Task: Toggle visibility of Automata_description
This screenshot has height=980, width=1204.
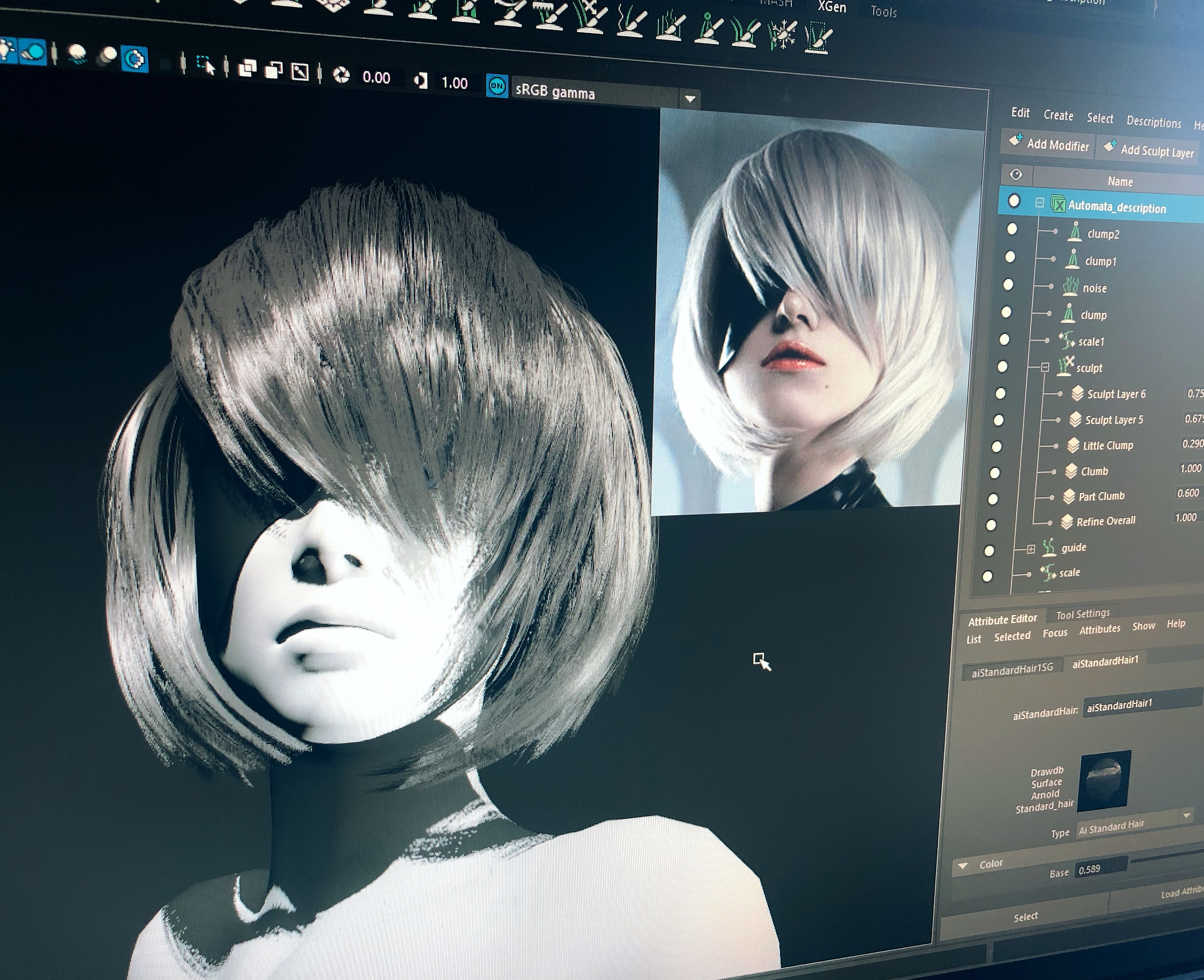Action: tap(1014, 200)
